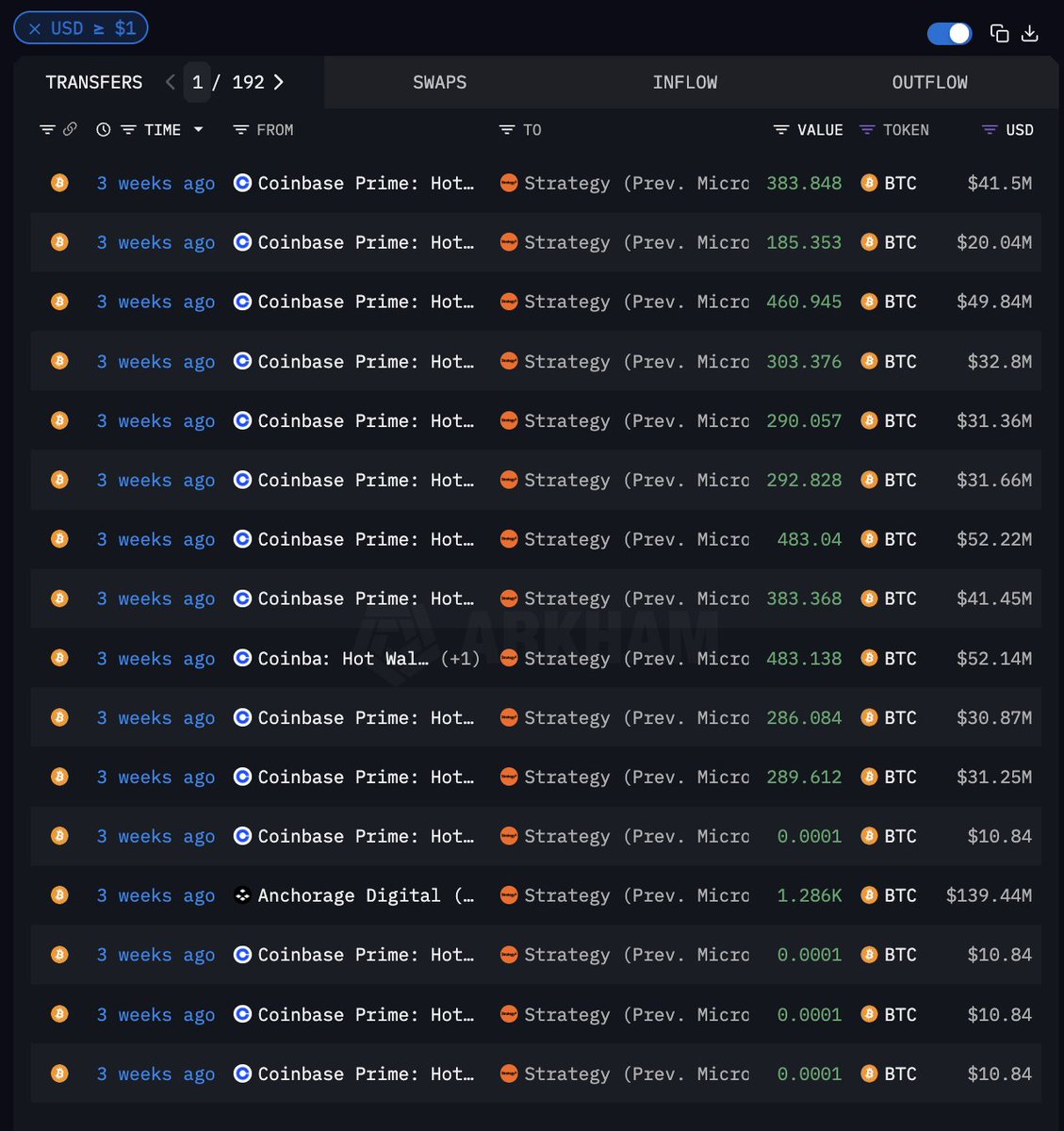Image resolution: width=1064 pixels, height=1131 pixels.
Task: Click the BTC token icon on $31.25M row
Action: 869,777
